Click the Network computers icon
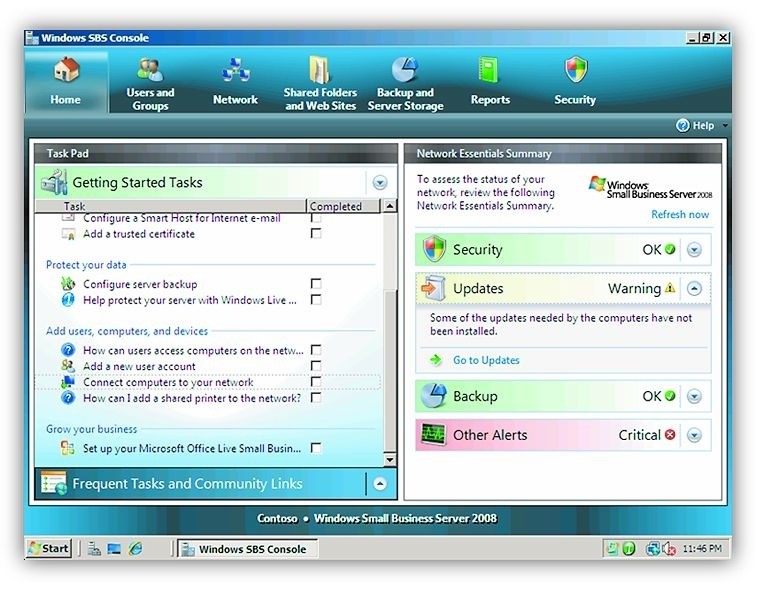757x595 pixels. (236, 71)
